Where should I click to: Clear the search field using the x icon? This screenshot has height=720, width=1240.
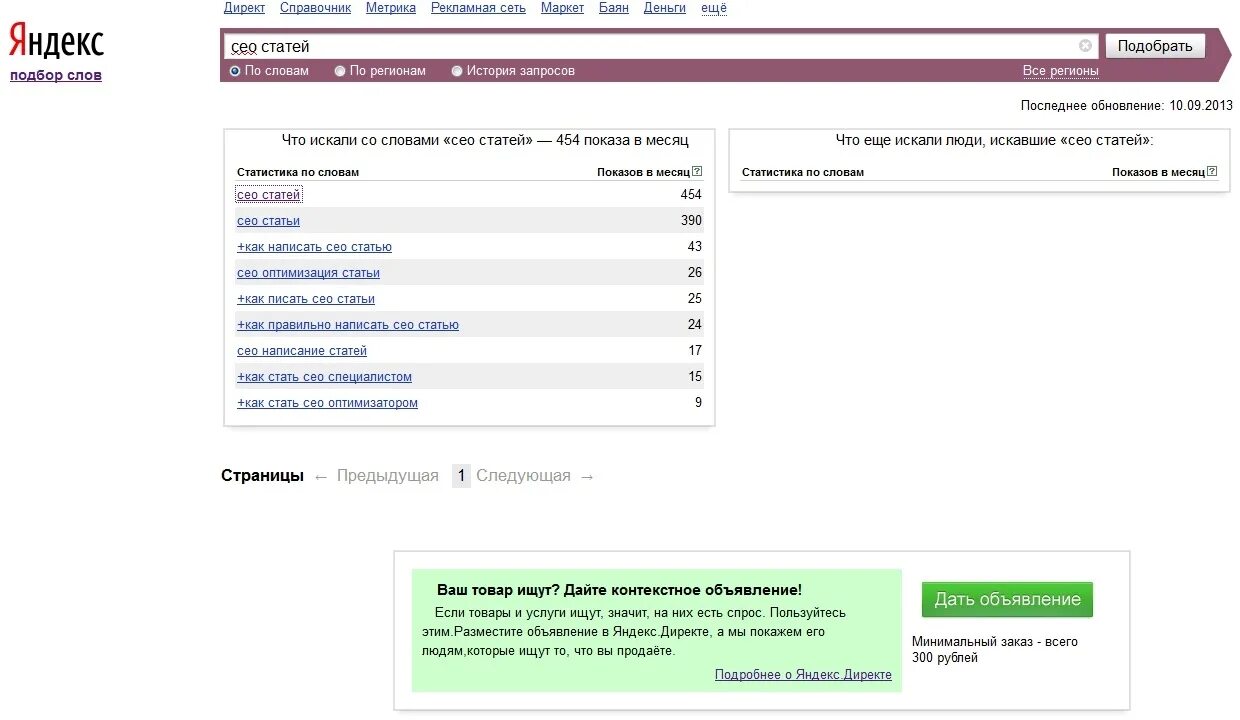point(1085,45)
